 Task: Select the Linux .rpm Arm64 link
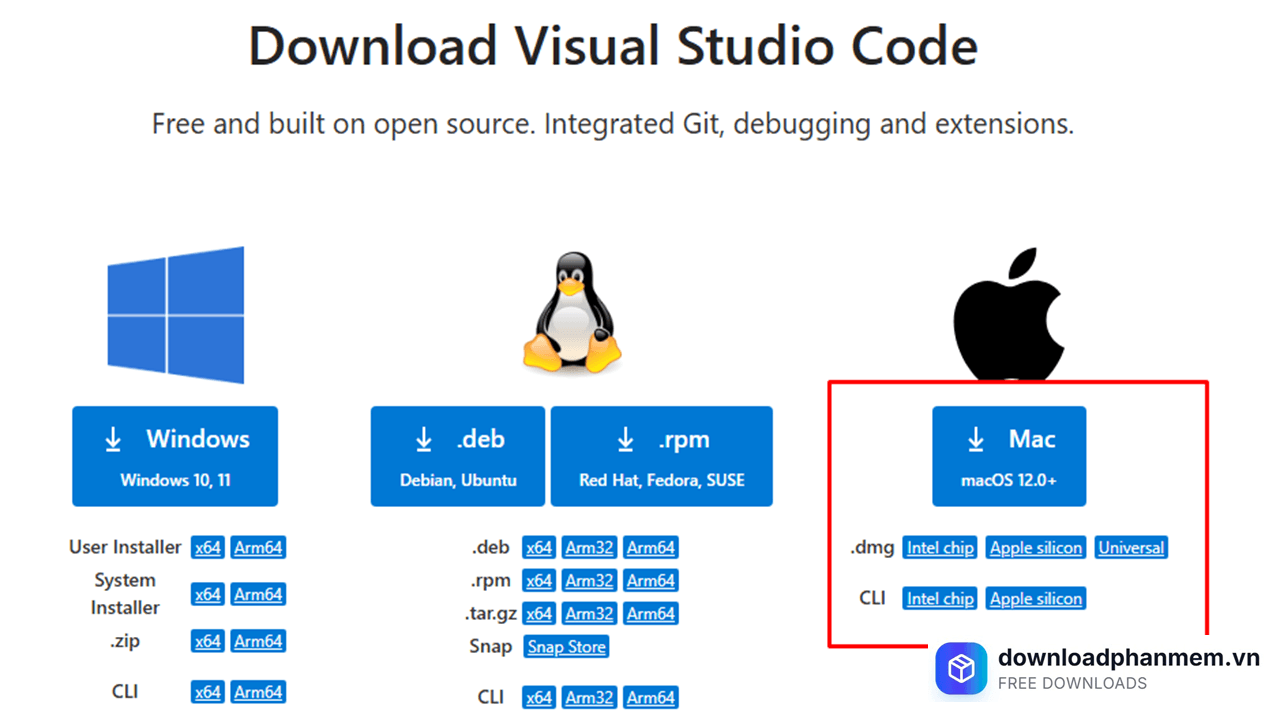click(651, 581)
